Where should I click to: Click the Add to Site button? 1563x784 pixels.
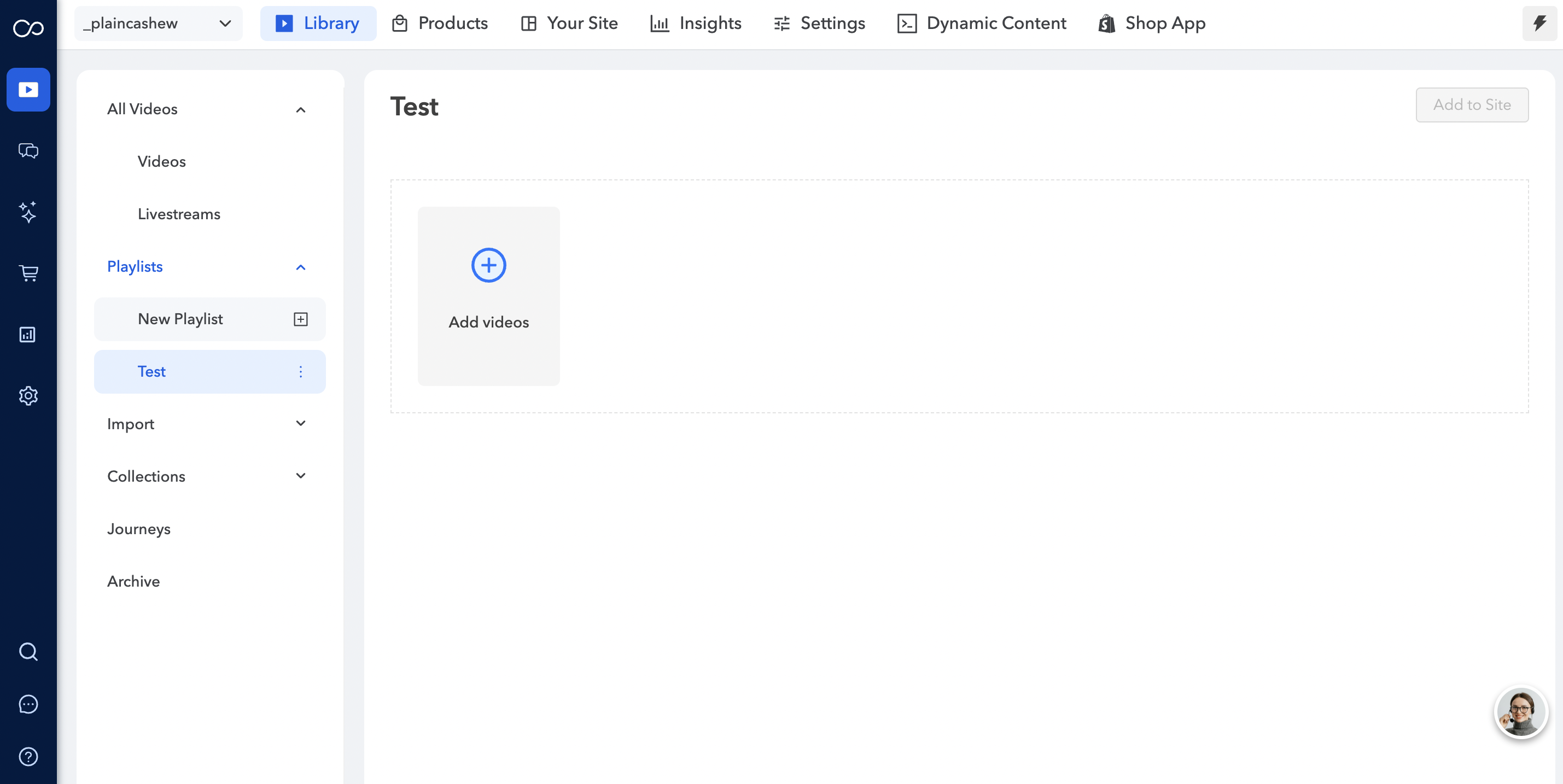coord(1471,105)
